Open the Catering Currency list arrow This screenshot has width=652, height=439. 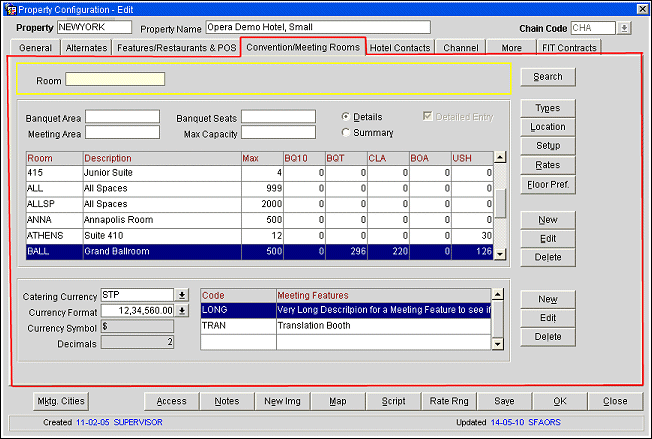(182, 295)
